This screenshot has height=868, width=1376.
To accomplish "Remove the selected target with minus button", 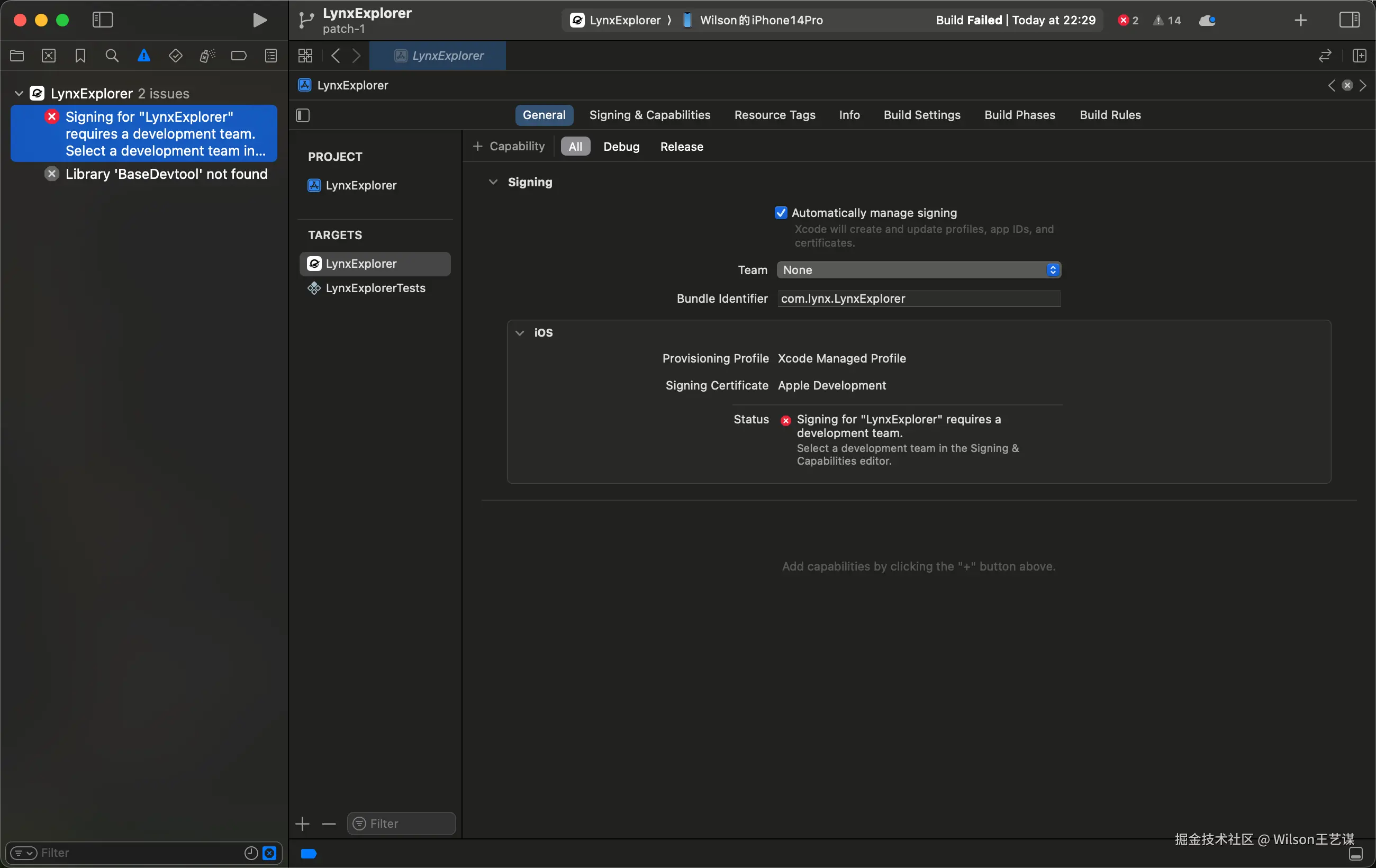I will point(329,824).
